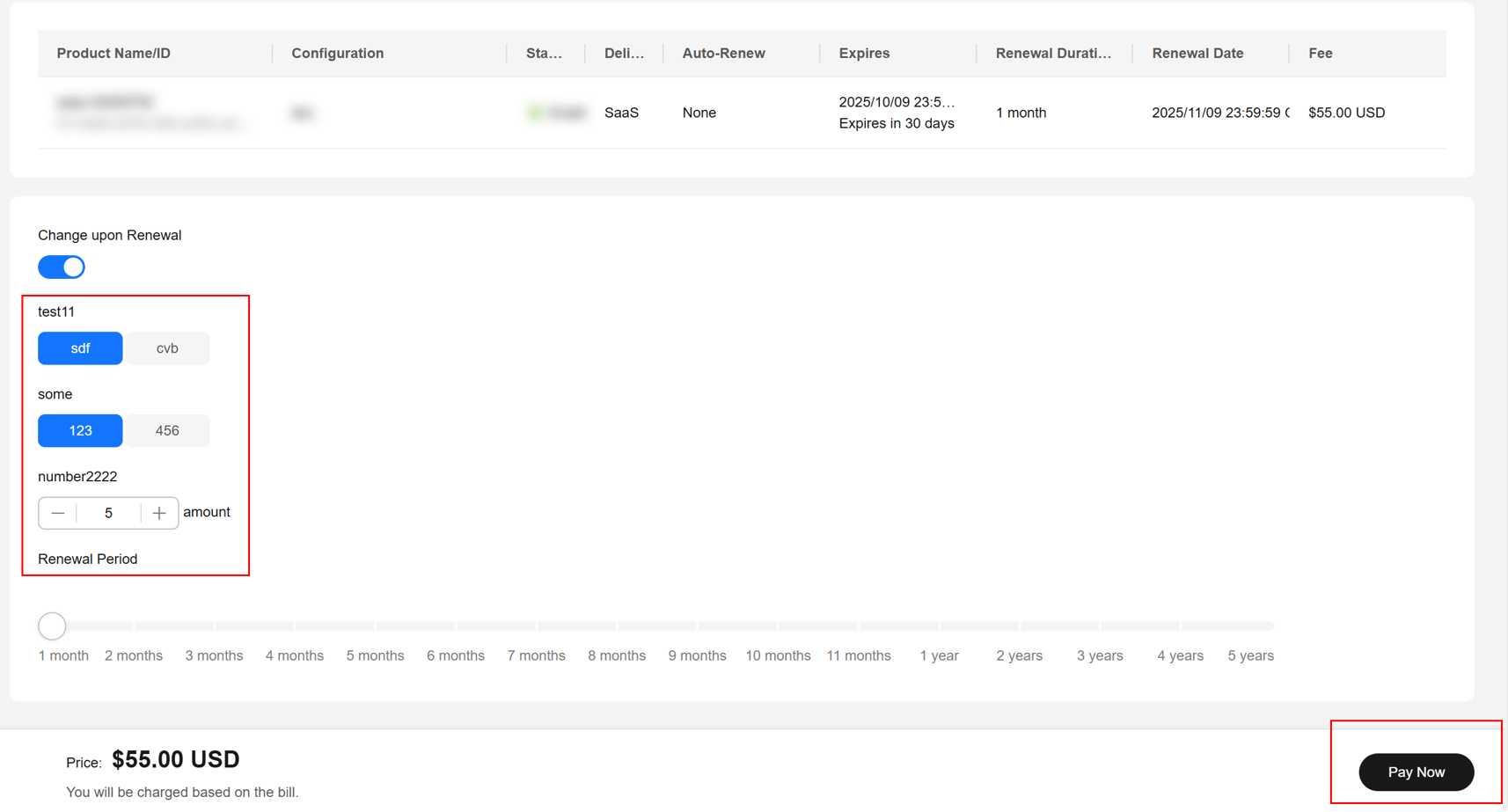Click the total price $55.00 USD
This screenshot has width=1508, height=812.
176,759
